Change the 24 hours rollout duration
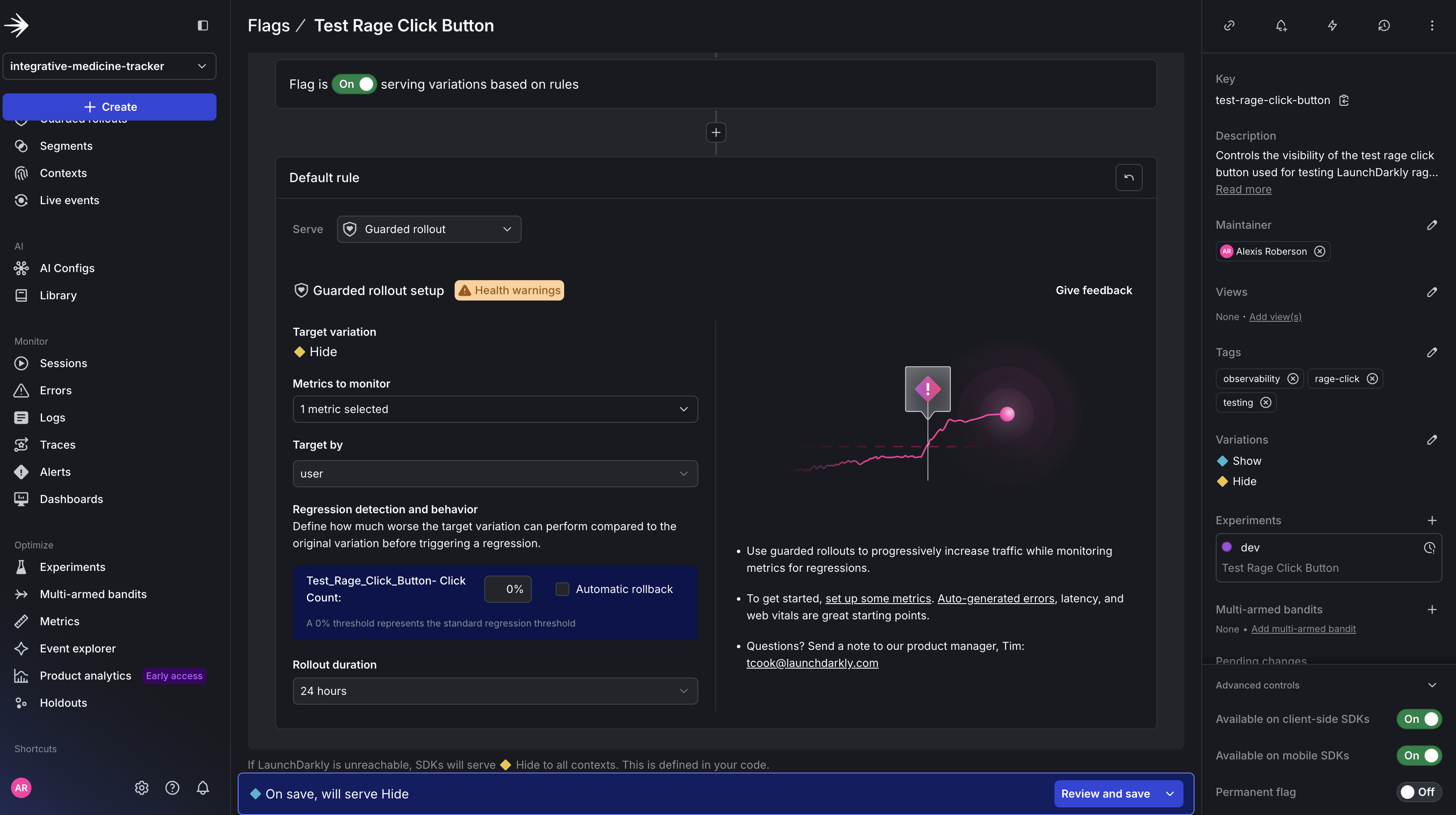 (495, 691)
